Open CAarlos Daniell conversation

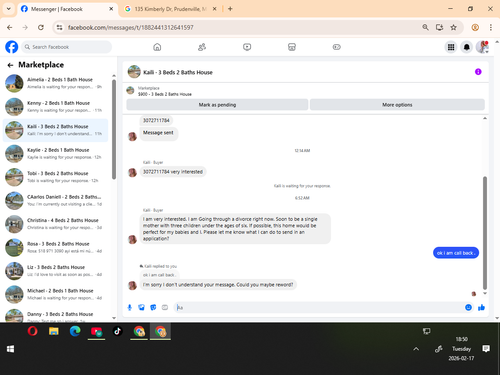[x=56, y=200]
